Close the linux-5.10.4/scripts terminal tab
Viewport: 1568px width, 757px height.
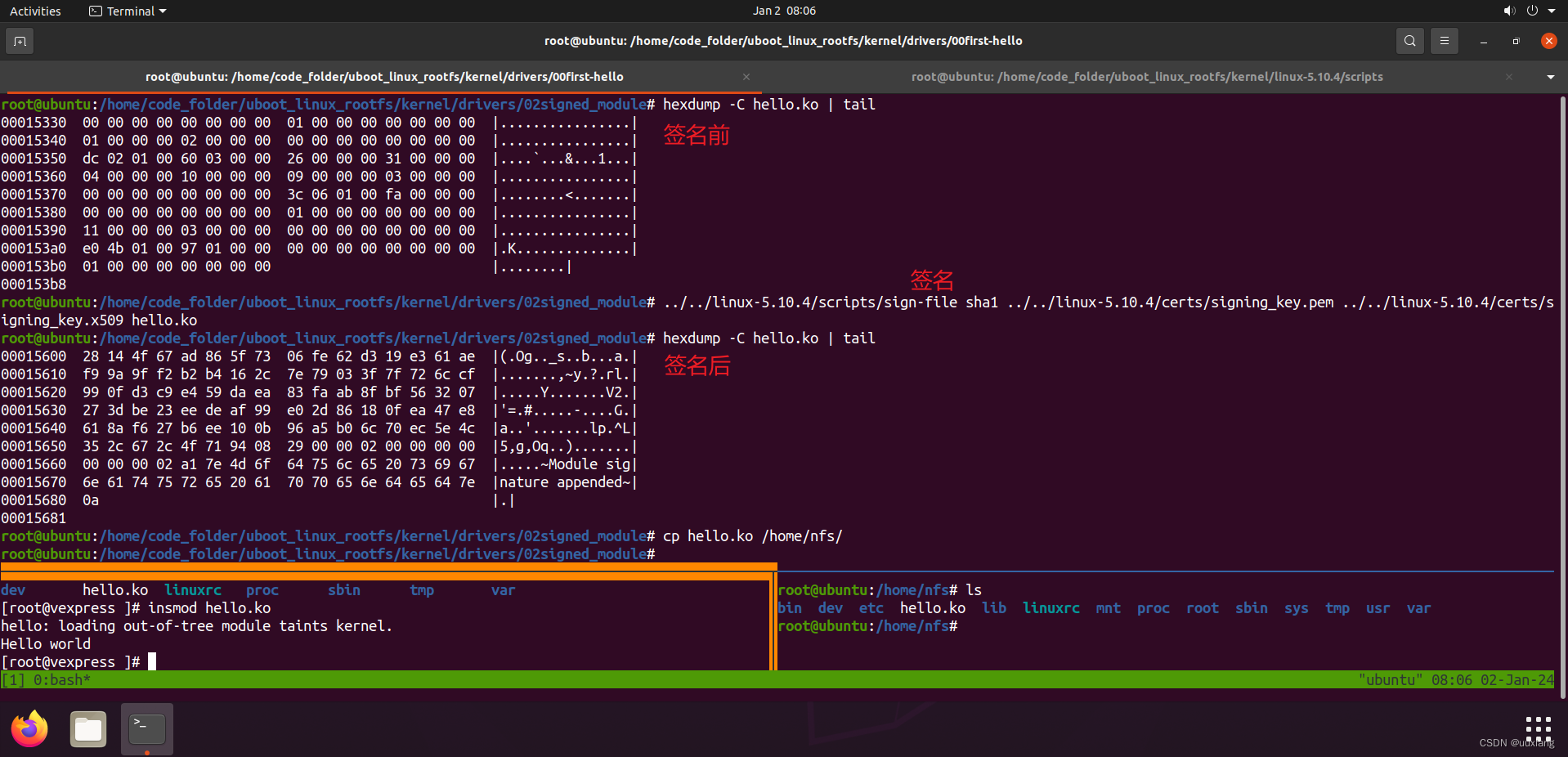point(1509,77)
